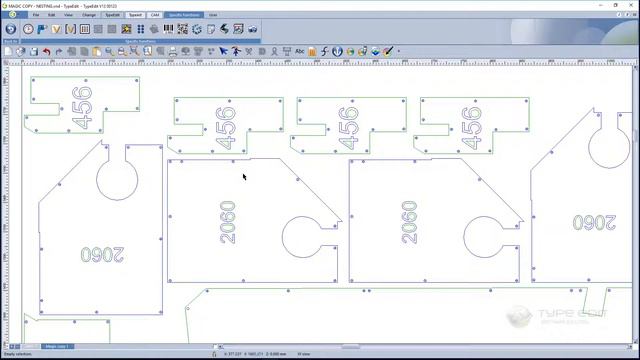The width and height of the screenshot is (640, 360).
Task: Select the Specific Functions tab
Action: pyautogui.click(x=184, y=15)
